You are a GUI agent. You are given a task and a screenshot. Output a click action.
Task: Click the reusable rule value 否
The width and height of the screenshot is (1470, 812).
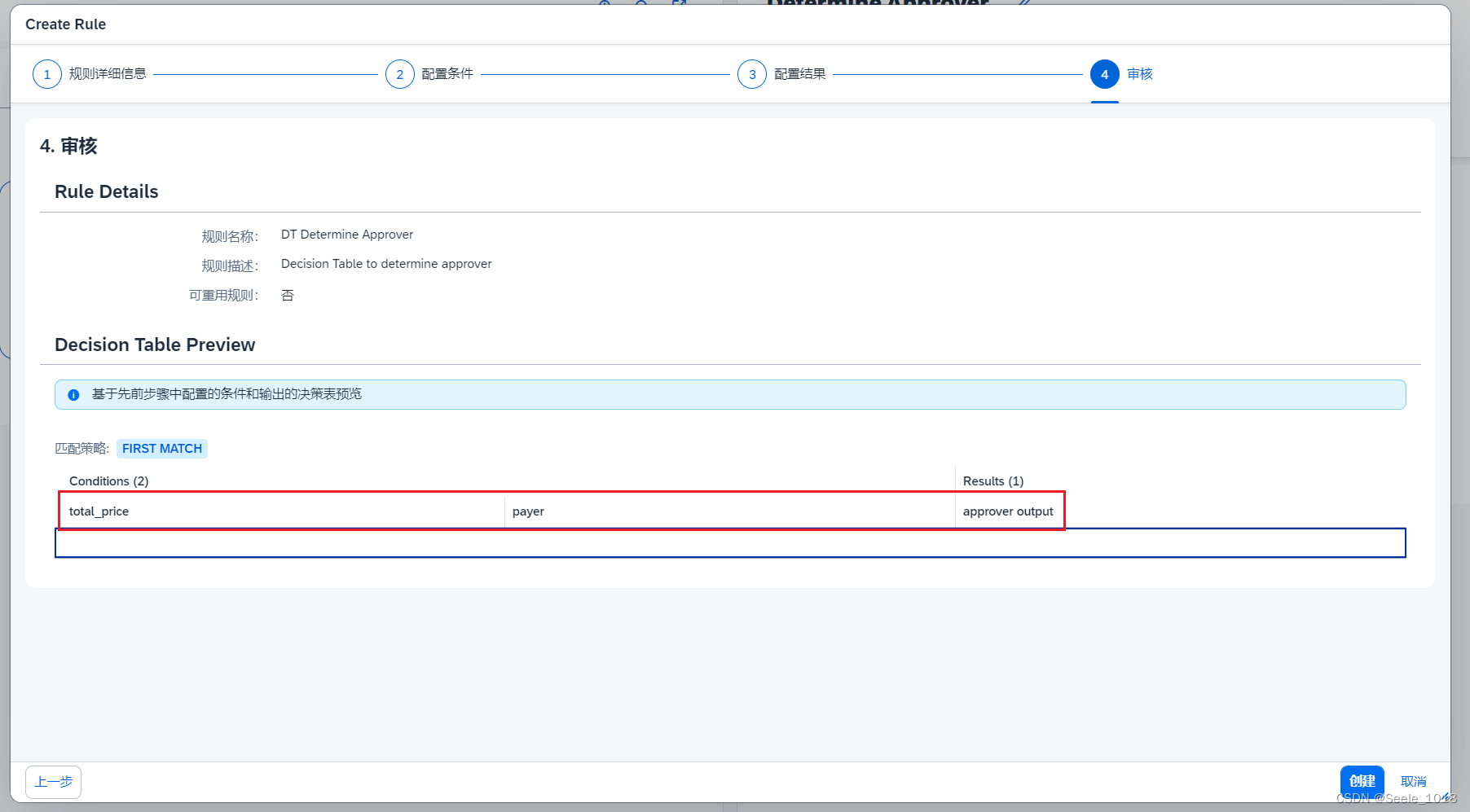288,296
